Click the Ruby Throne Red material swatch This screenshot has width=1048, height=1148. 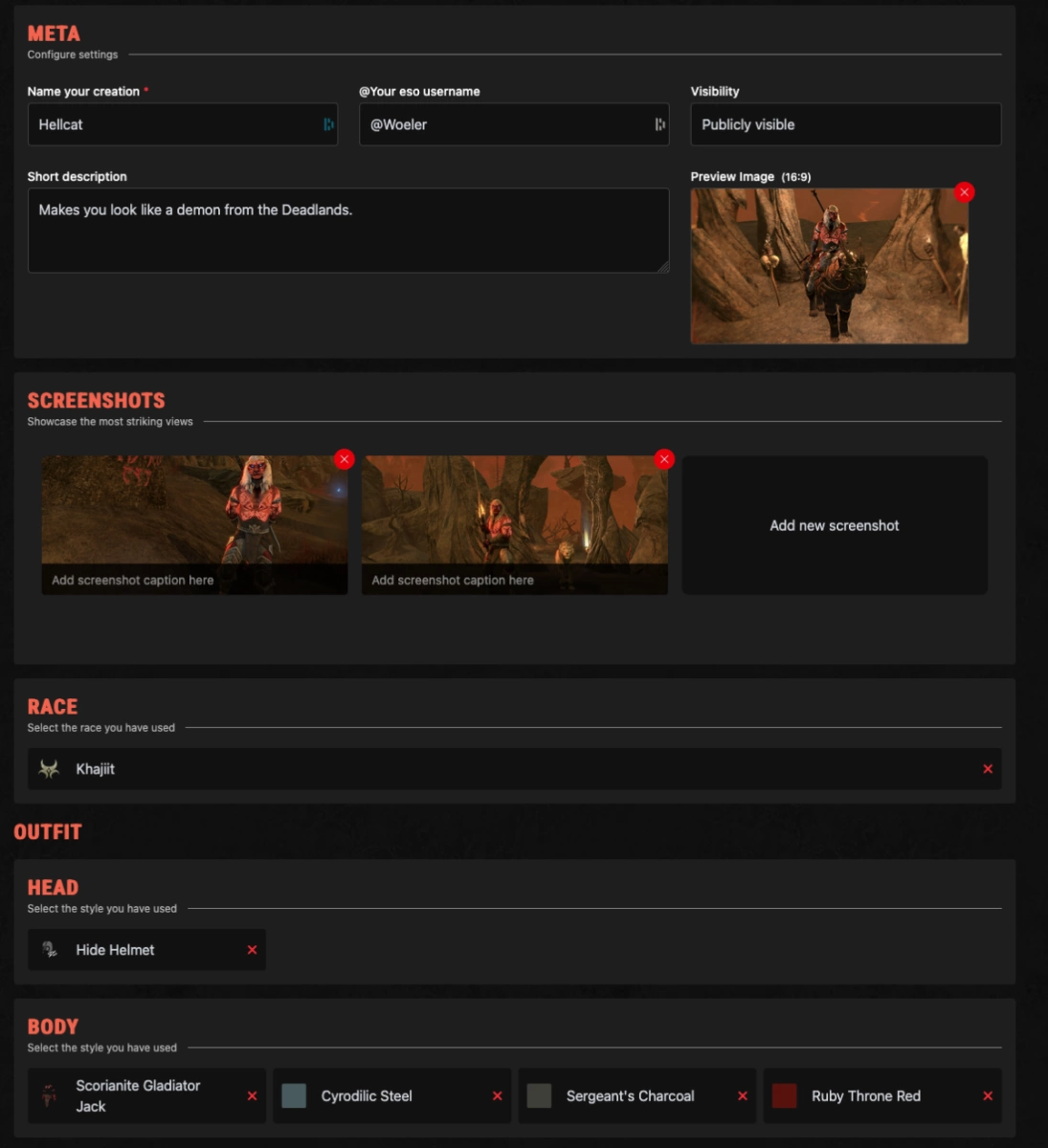784,1095
